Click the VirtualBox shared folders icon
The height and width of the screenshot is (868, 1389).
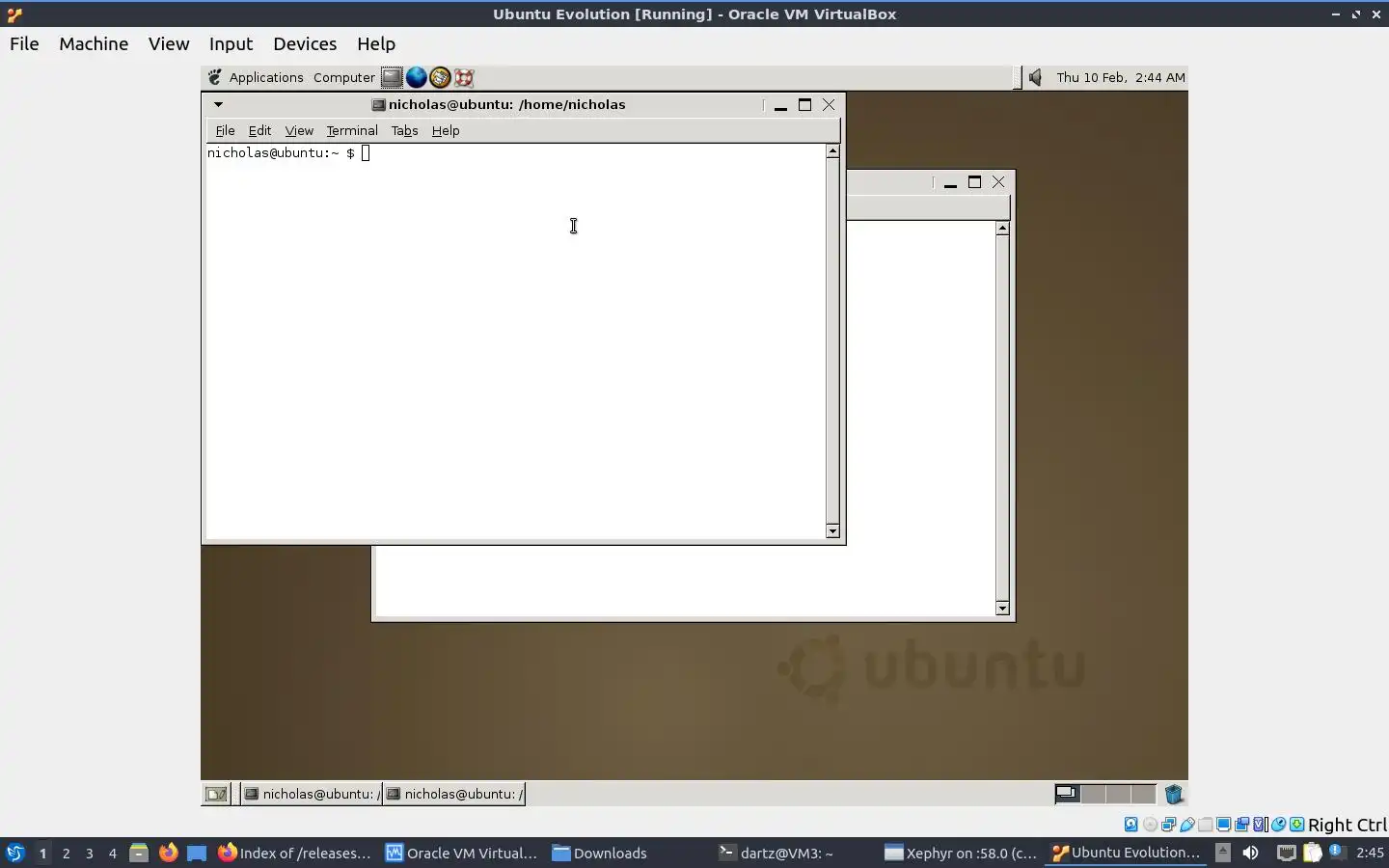(x=1205, y=825)
